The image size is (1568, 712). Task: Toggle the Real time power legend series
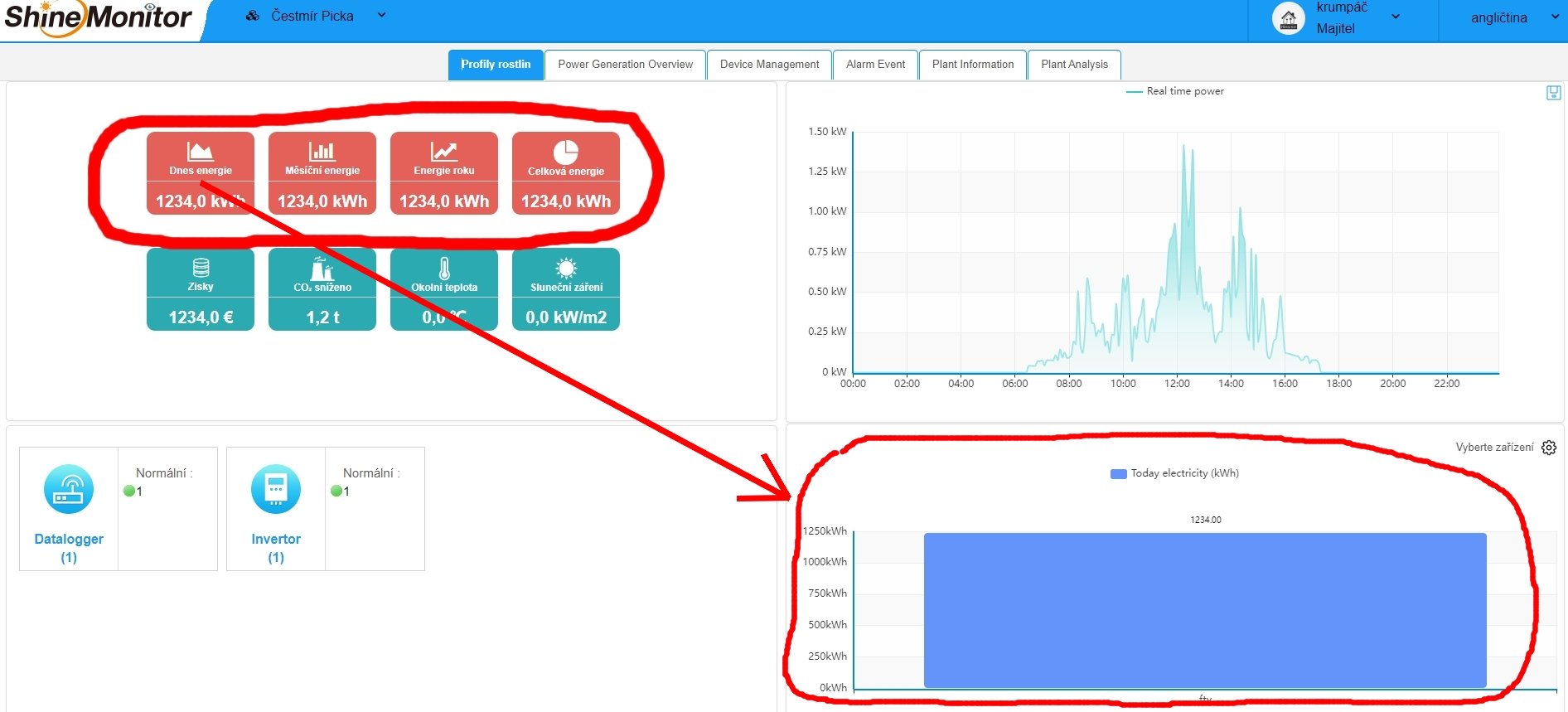coord(1175,91)
